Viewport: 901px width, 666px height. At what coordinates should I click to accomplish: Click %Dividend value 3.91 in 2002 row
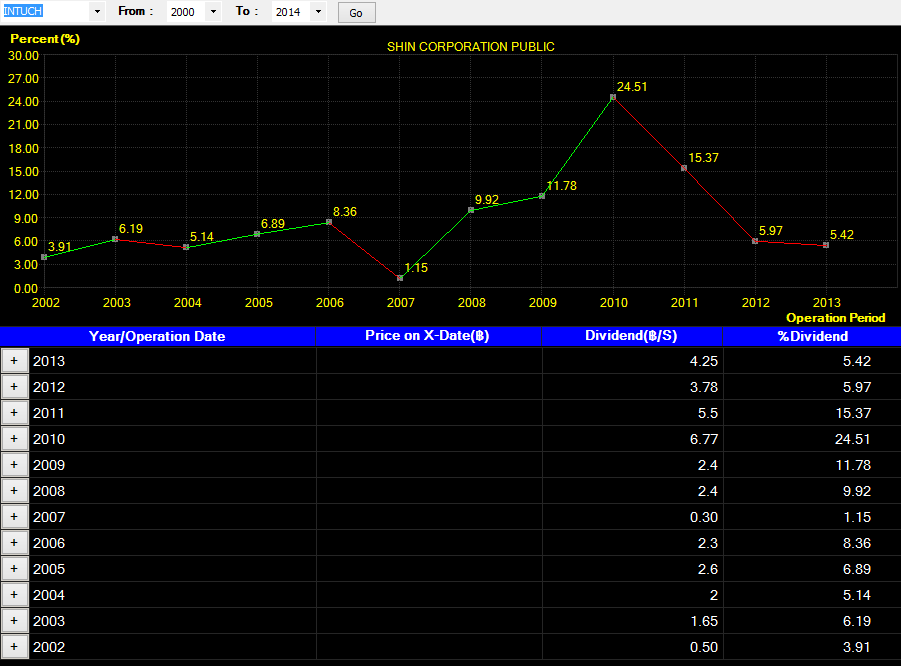[857, 647]
